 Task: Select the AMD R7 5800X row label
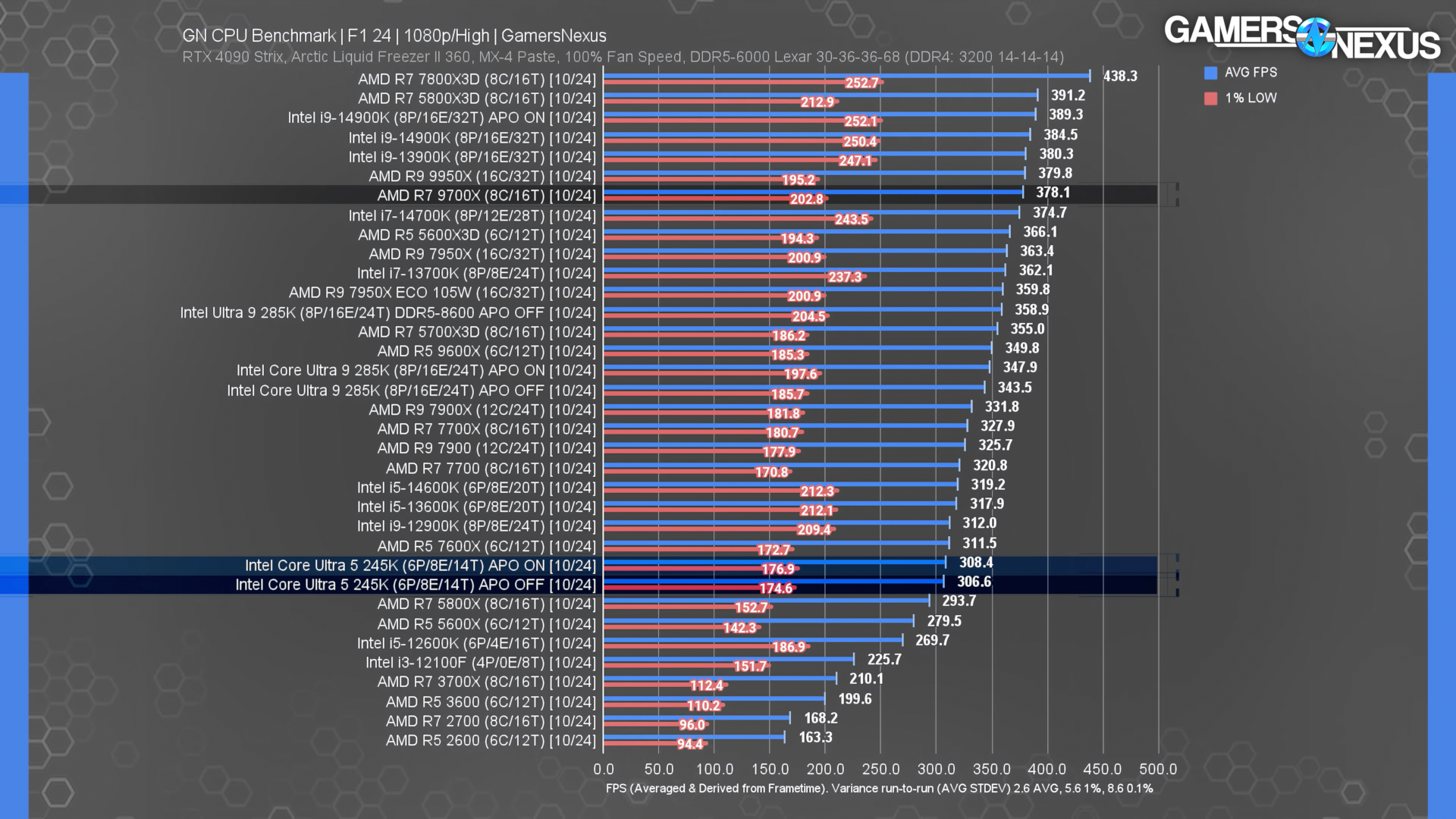point(487,604)
